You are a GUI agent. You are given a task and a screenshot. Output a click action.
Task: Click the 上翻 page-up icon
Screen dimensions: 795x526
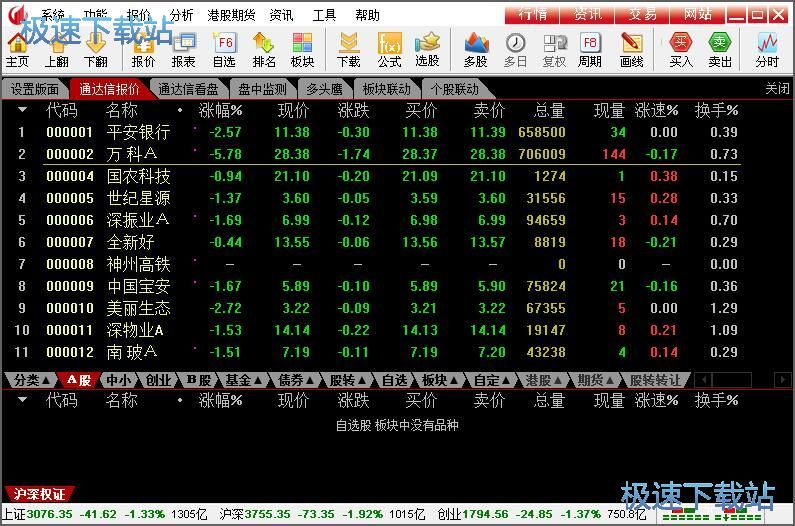click(56, 50)
